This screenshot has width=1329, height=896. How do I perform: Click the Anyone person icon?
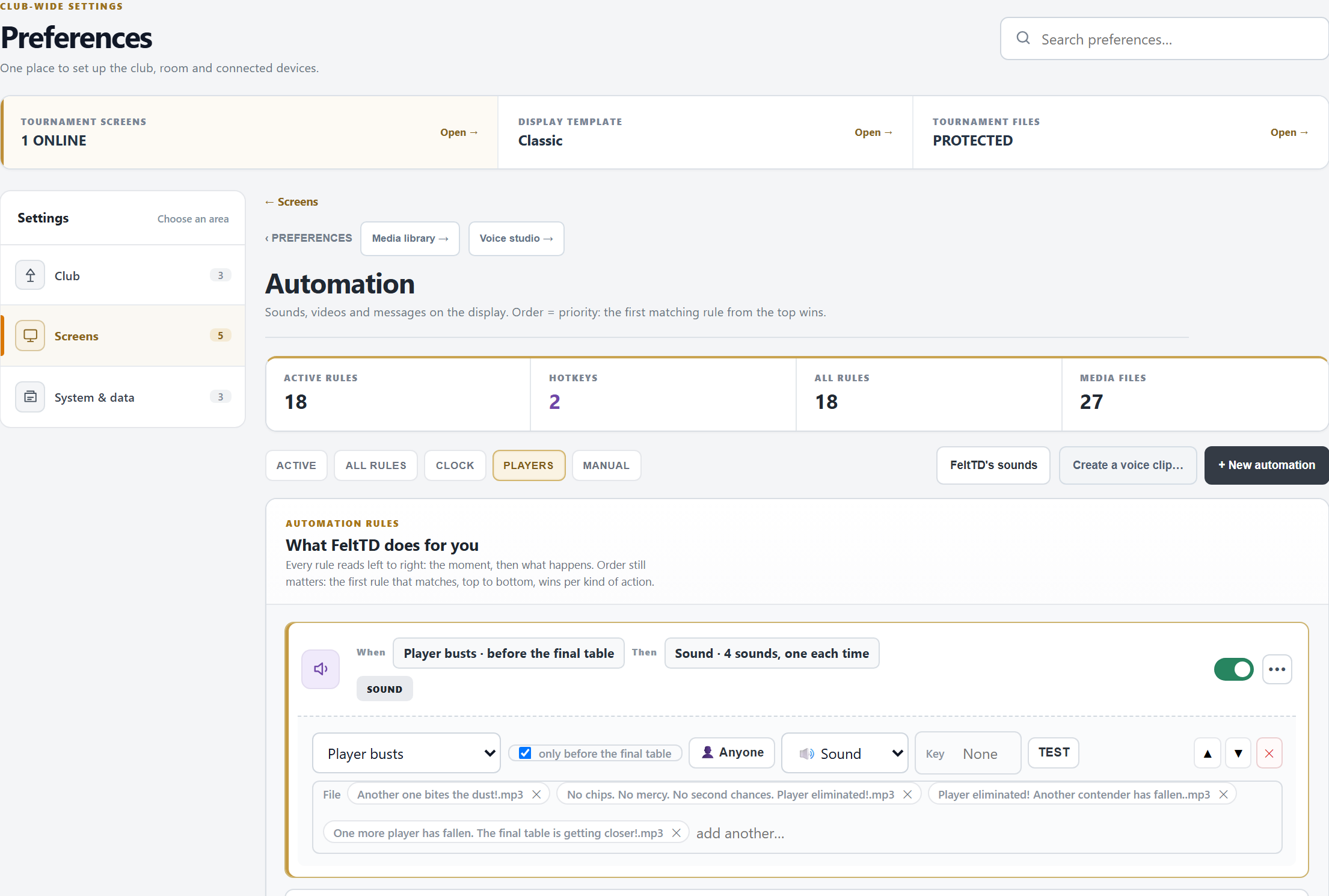[708, 752]
